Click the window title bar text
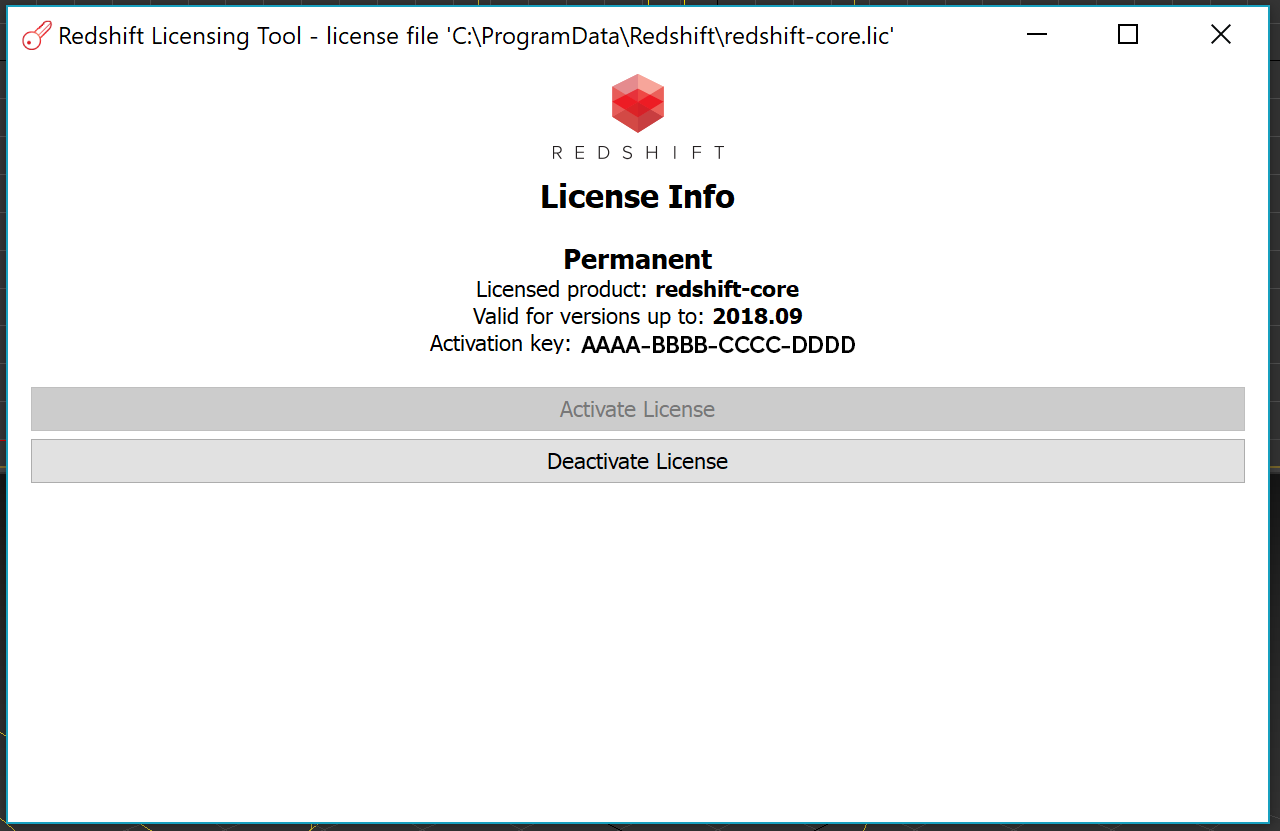The height and width of the screenshot is (831, 1280). (x=476, y=36)
